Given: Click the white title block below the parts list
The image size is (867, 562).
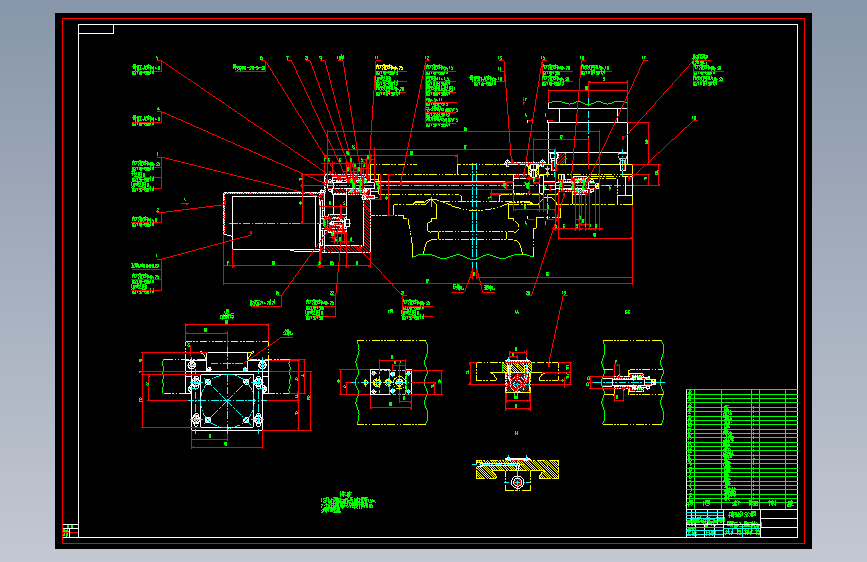Looking at the screenshot, I should tap(741, 523).
